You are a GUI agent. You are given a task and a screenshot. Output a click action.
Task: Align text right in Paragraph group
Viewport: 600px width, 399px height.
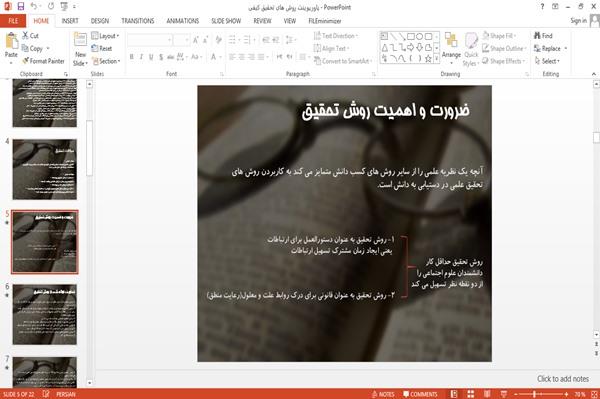[x=251, y=57]
